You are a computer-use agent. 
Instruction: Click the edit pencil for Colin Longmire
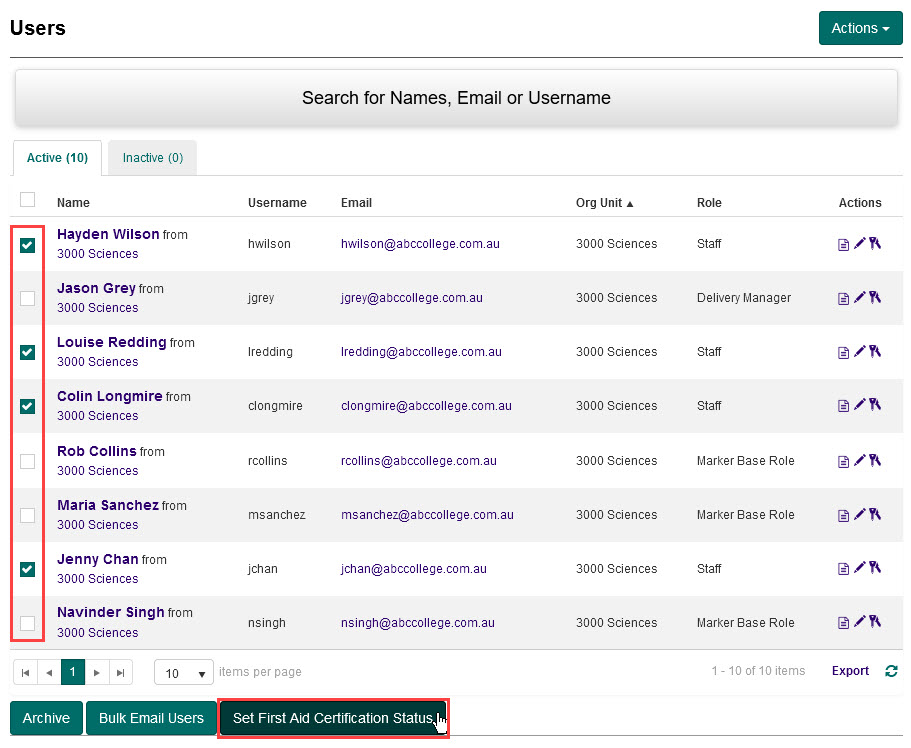[x=859, y=405]
